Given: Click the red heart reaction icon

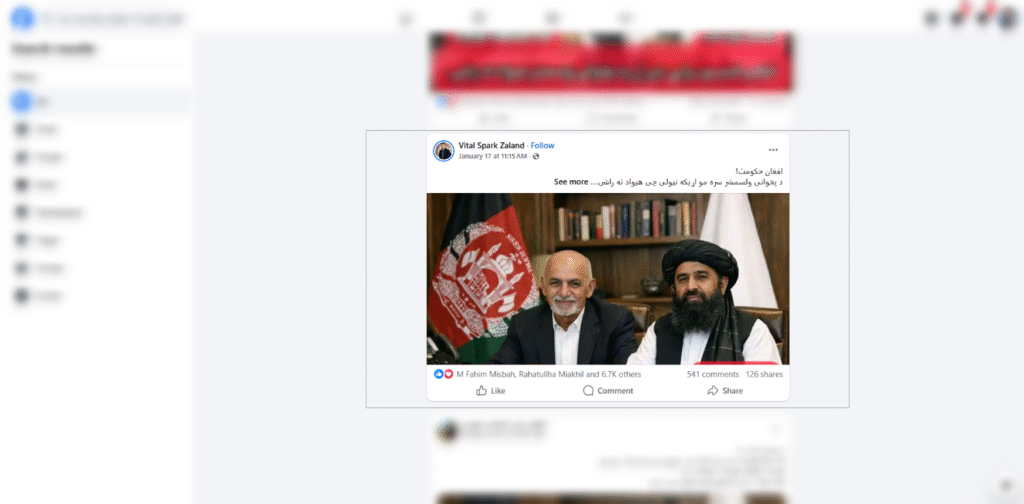Looking at the screenshot, I should tap(449, 374).
